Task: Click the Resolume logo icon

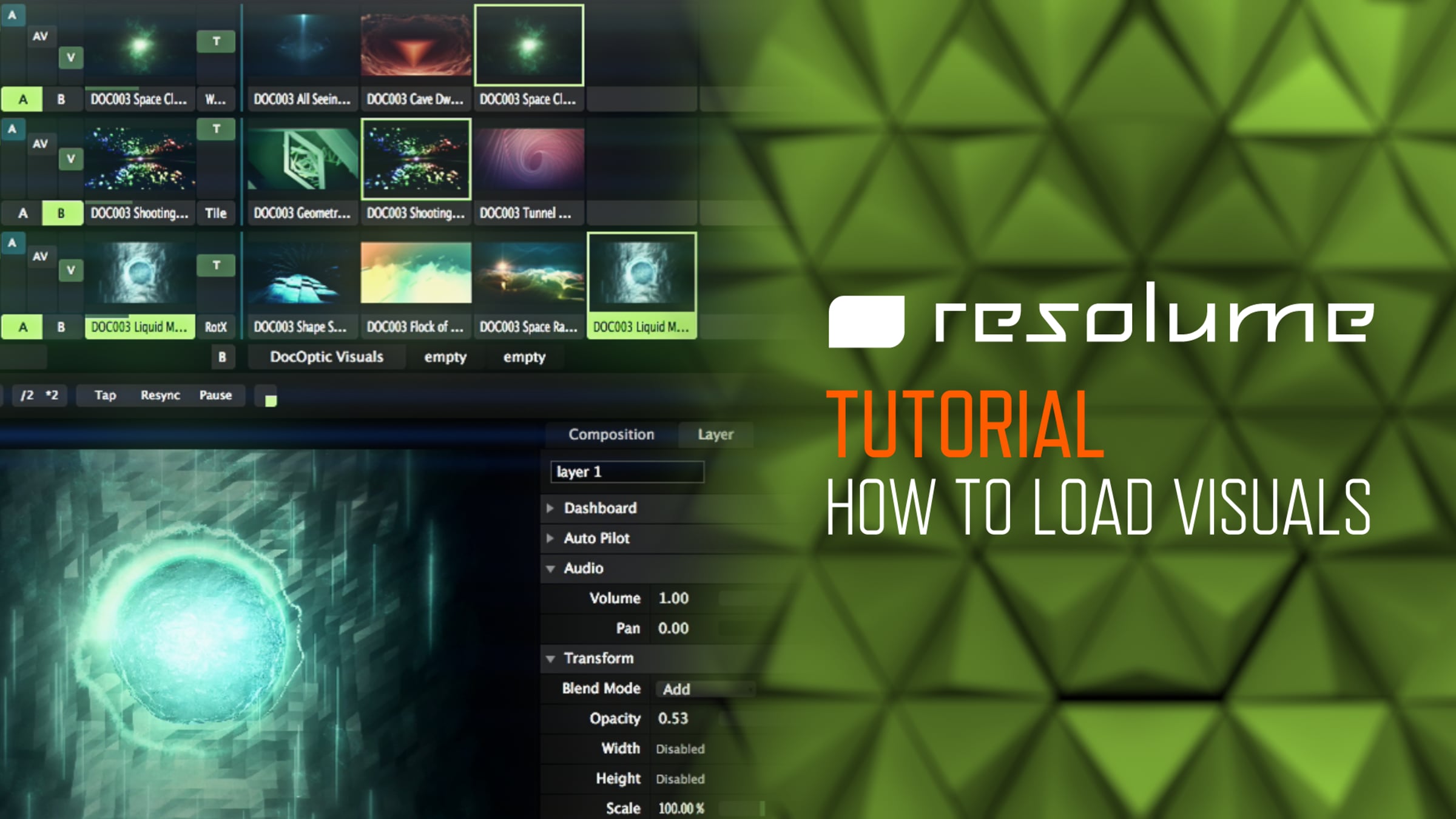Action: pos(866,322)
